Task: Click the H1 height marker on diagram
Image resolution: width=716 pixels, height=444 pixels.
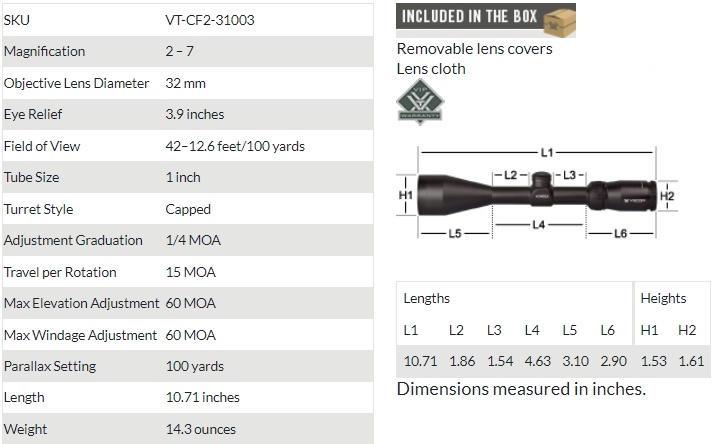Action: (405, 195)
